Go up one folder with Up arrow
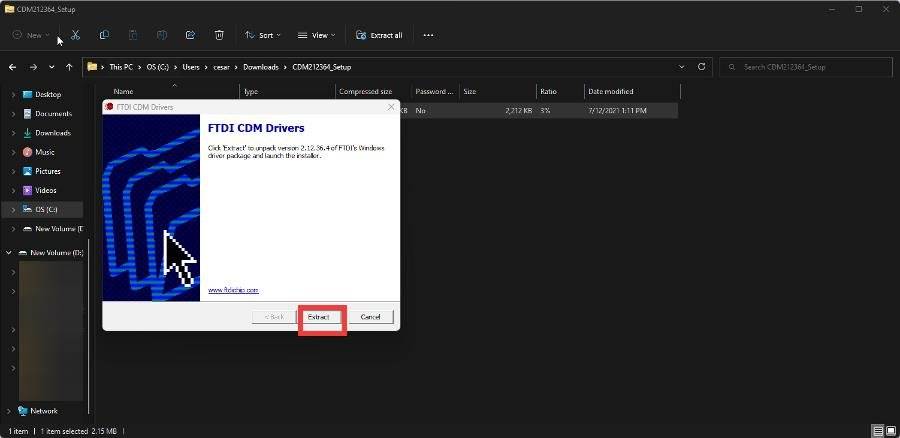900x438 pixels. pos(68,67)
